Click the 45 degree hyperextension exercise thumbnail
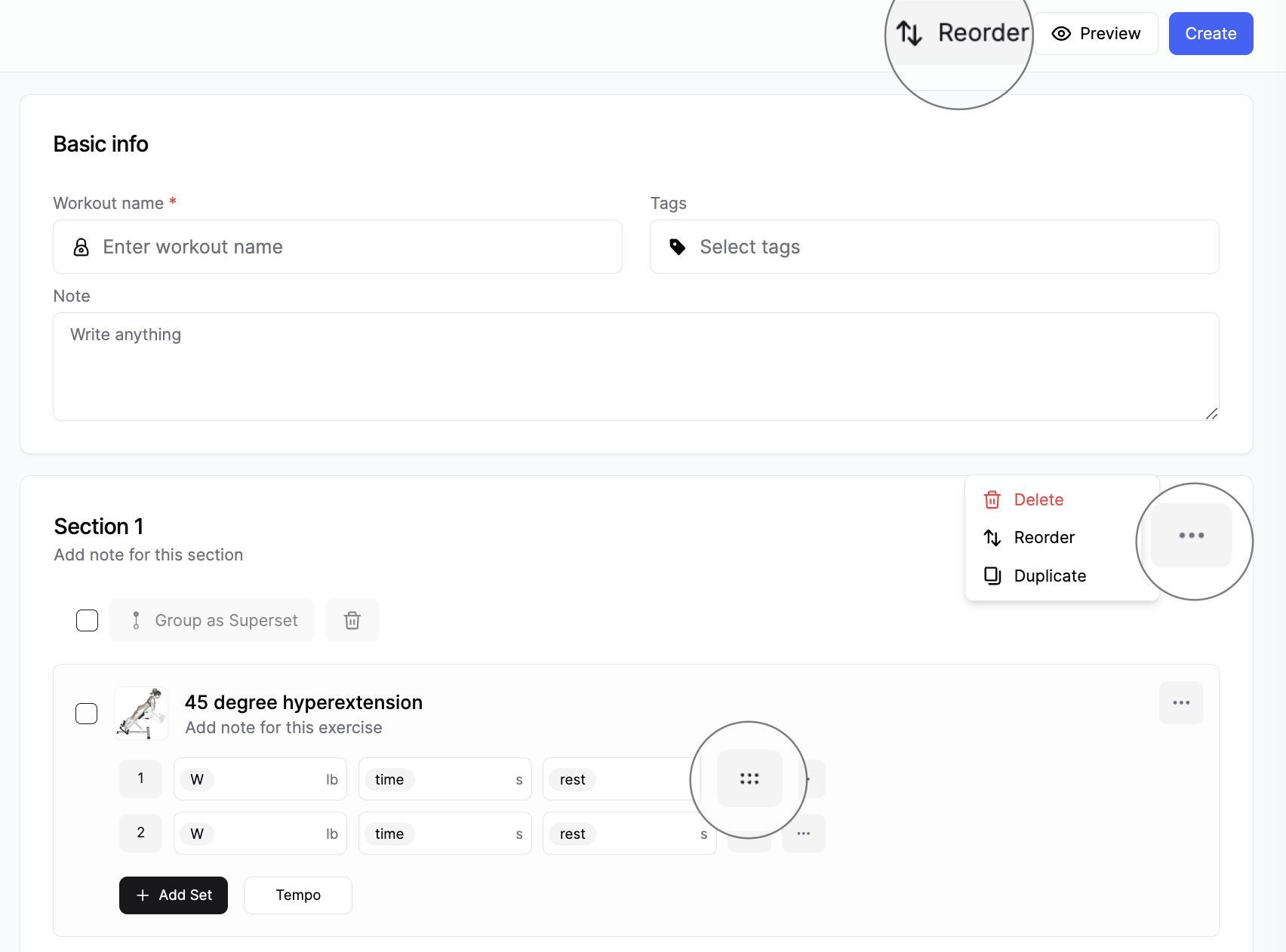 pos(141,714)
